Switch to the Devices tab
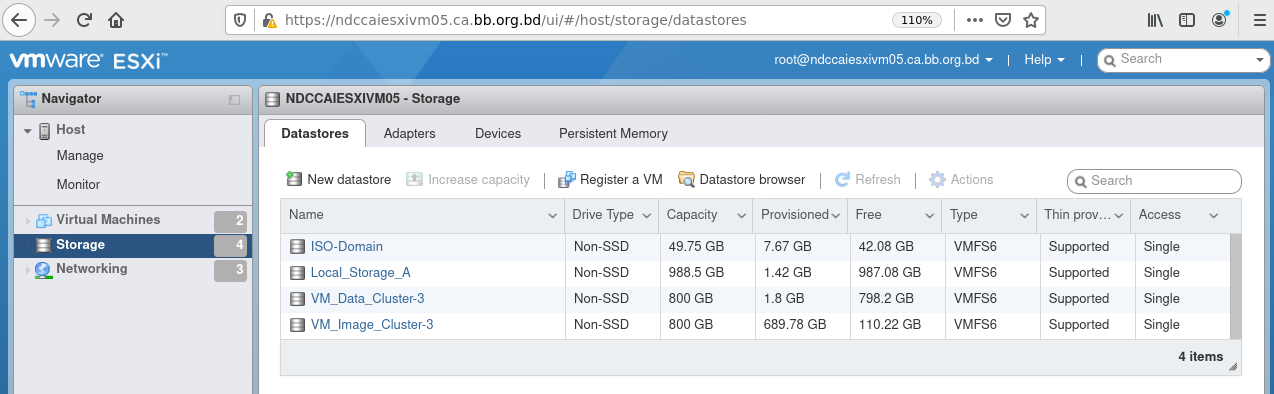The width and height of the screenshot is (1274, 394). tap(498, 134)
